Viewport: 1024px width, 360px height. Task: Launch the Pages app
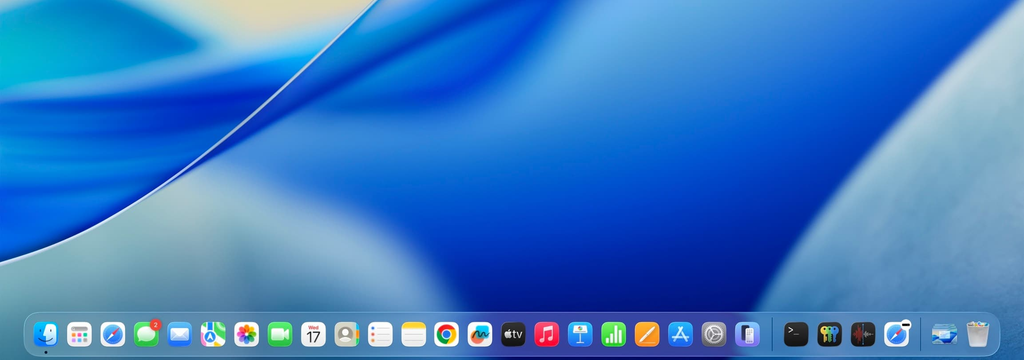click(x=647, y=335)
